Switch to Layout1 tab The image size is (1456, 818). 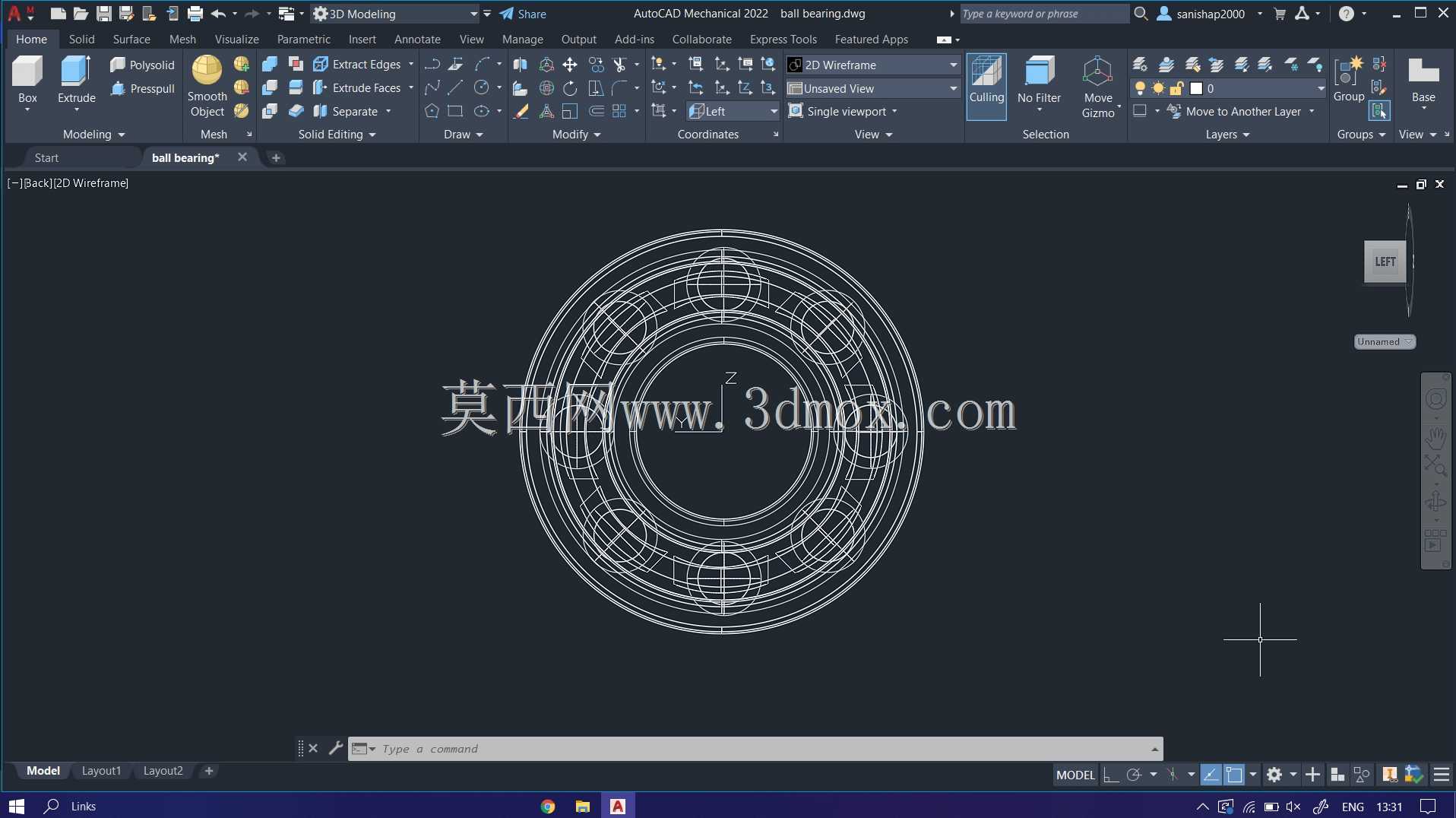click(x=101, y=770)
